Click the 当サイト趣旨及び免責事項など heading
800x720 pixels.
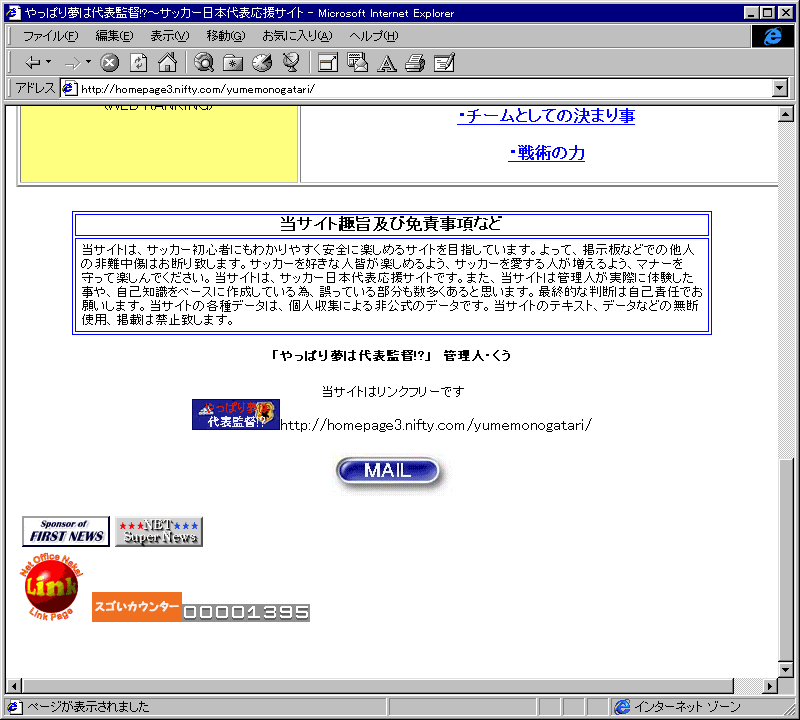pyautogui.click(x=391, y=224)
